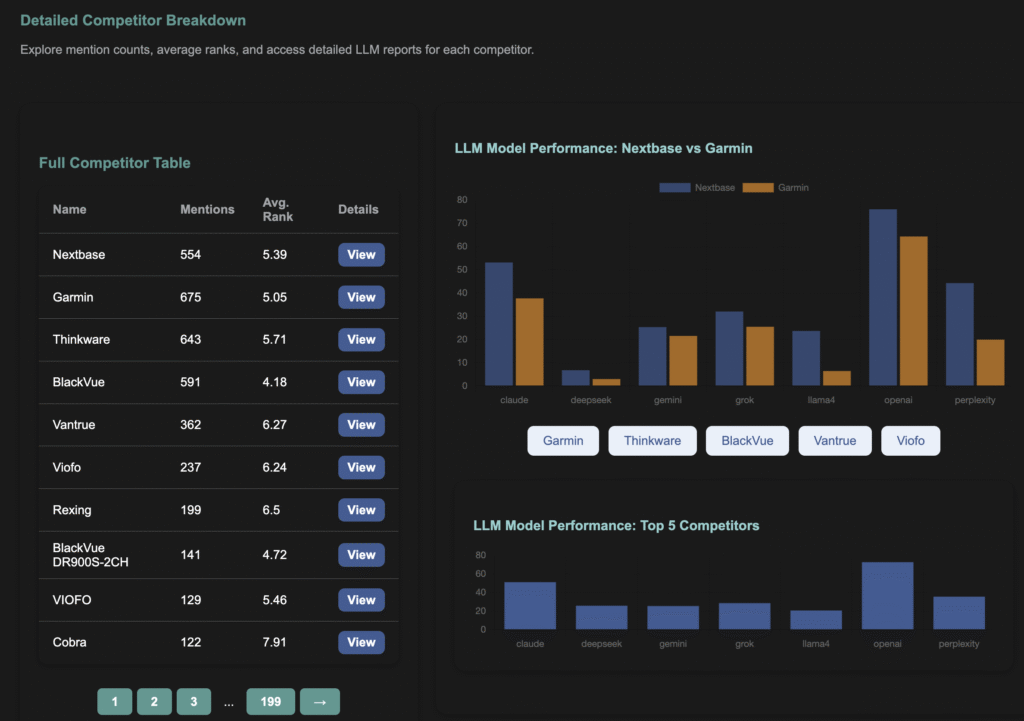Open the Viofo row's View button

(361, 468)
